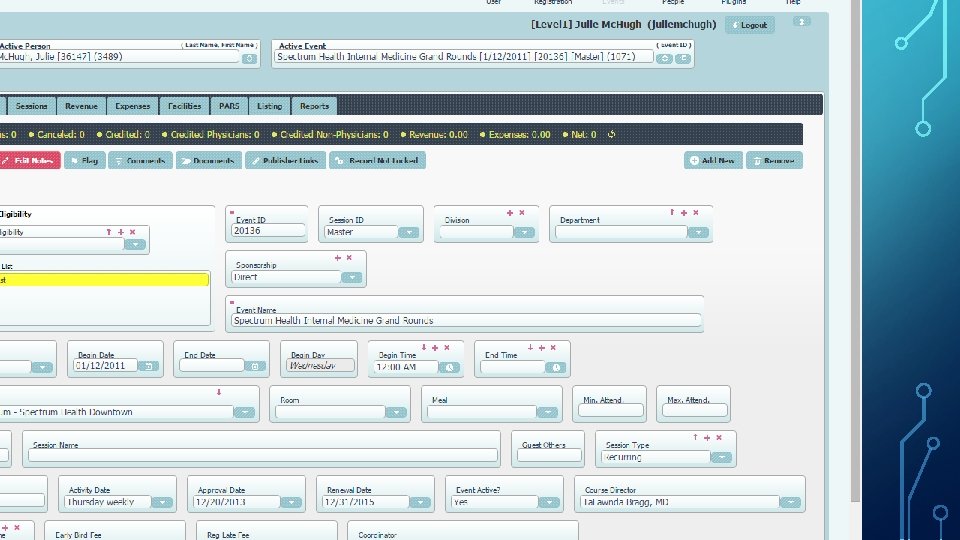Click the Event ID input field
Viewport: 960px width, 540px height.
point(268,231)
